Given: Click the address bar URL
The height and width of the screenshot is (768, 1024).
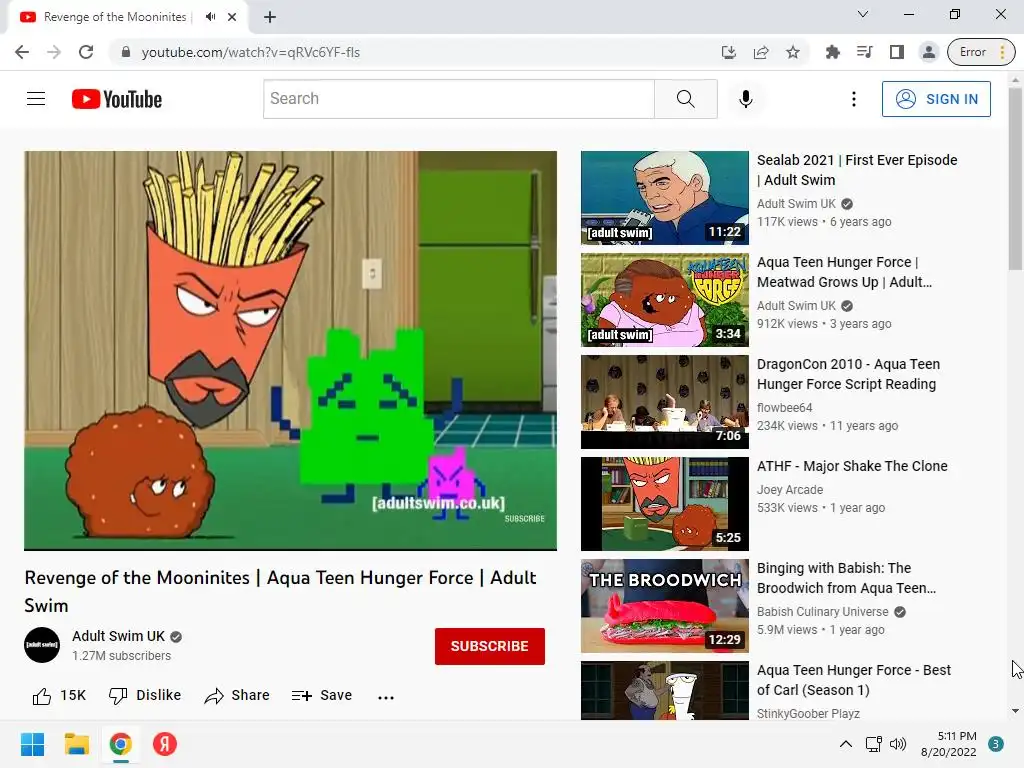Looking at the screenshot, I should pyautogui.click(x=251, y=52).
